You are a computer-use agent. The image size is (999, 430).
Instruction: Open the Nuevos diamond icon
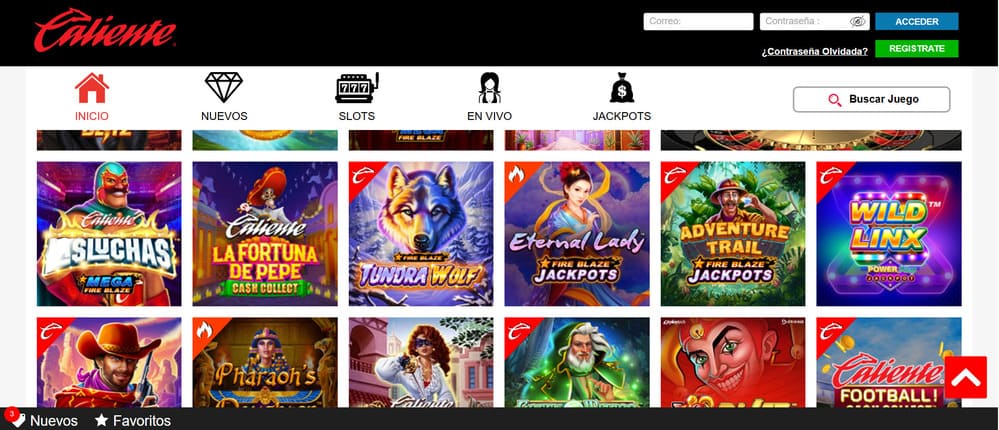[x=224, y=88]
